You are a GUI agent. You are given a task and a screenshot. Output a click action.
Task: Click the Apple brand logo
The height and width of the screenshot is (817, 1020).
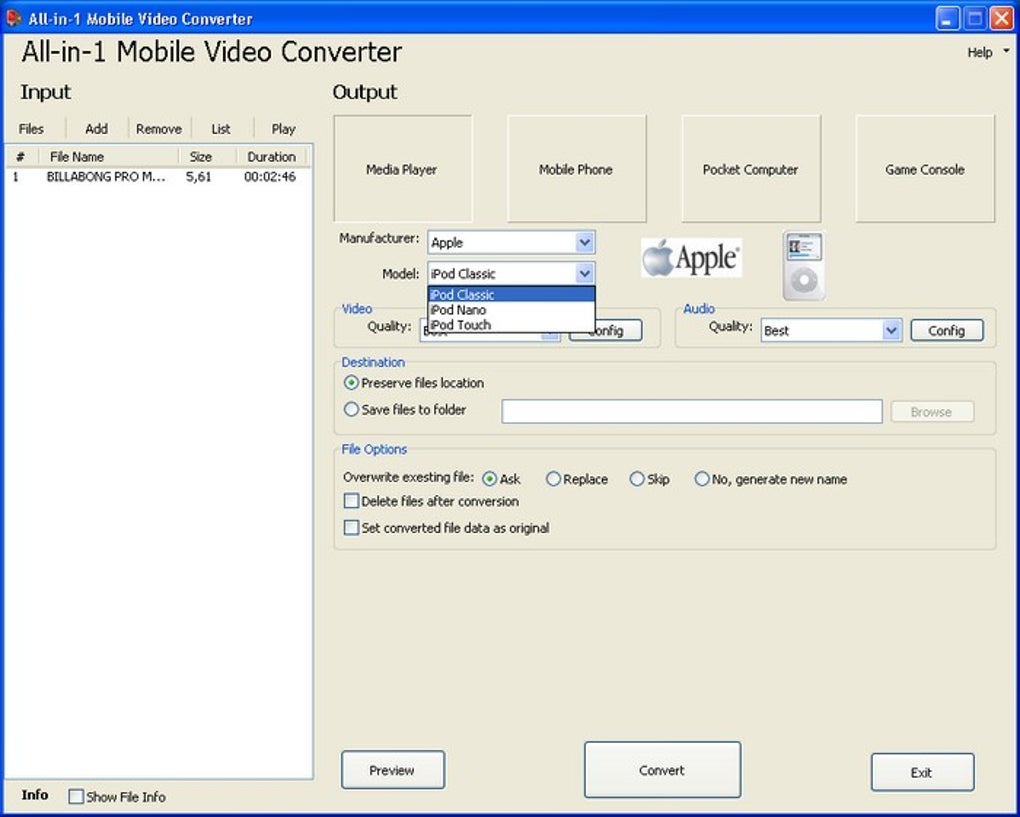click(x=691, y=257)
